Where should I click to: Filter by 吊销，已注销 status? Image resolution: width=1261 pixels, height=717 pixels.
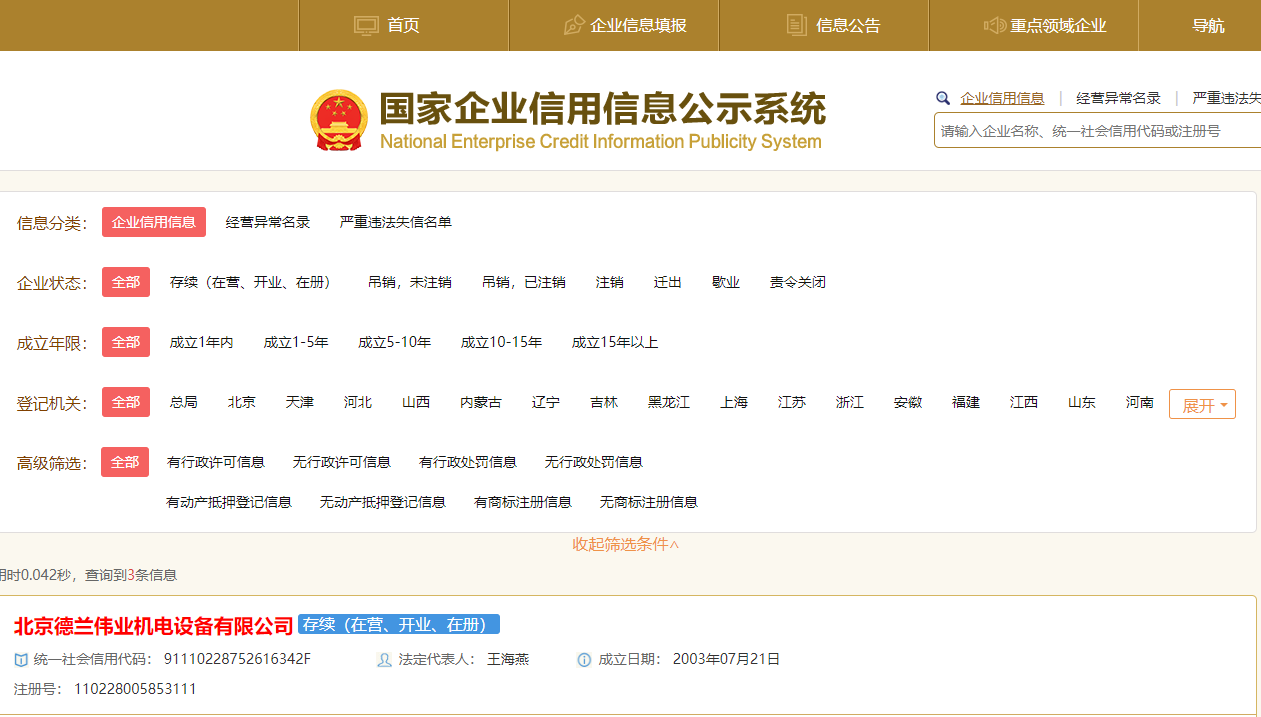pos(524,282)
